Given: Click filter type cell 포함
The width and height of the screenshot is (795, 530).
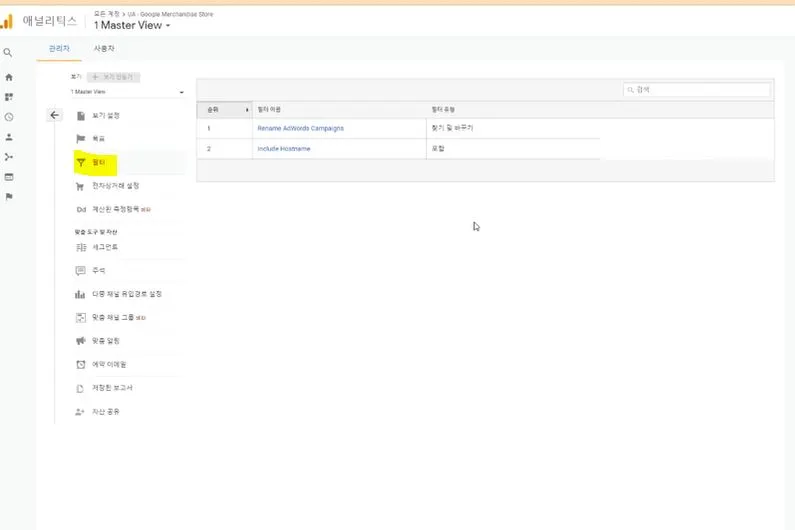Looking at the screenshot, I should point(438,149).
